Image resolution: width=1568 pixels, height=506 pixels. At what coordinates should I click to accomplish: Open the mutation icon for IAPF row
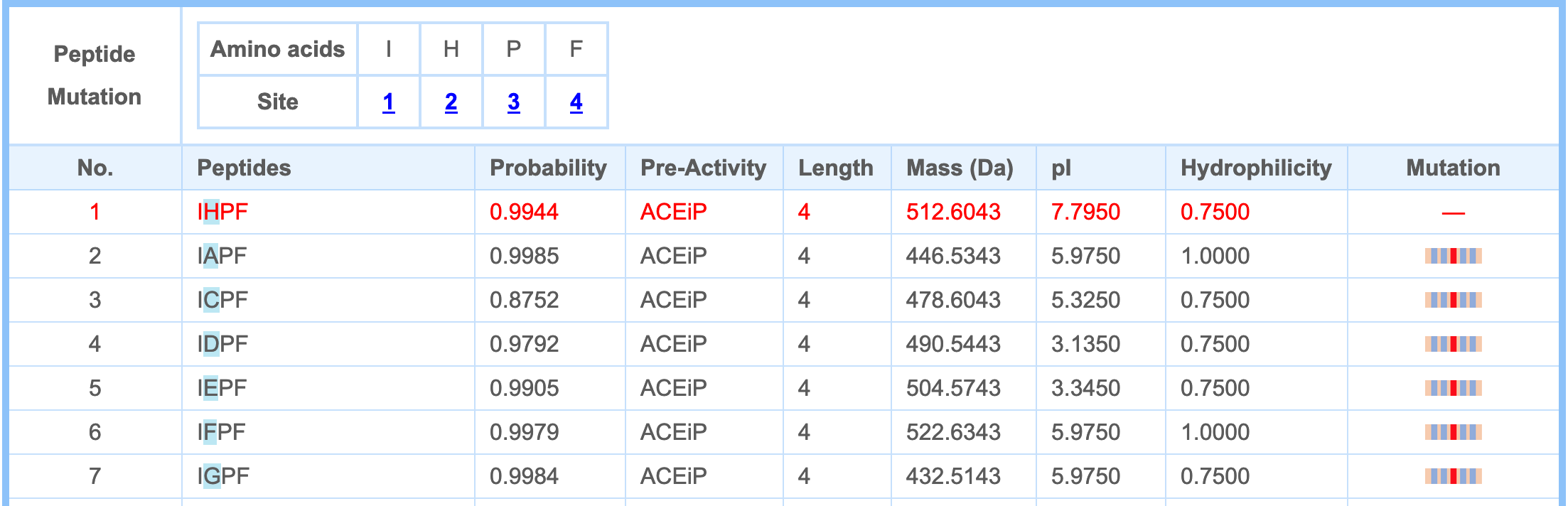[x=1453, y=256]
